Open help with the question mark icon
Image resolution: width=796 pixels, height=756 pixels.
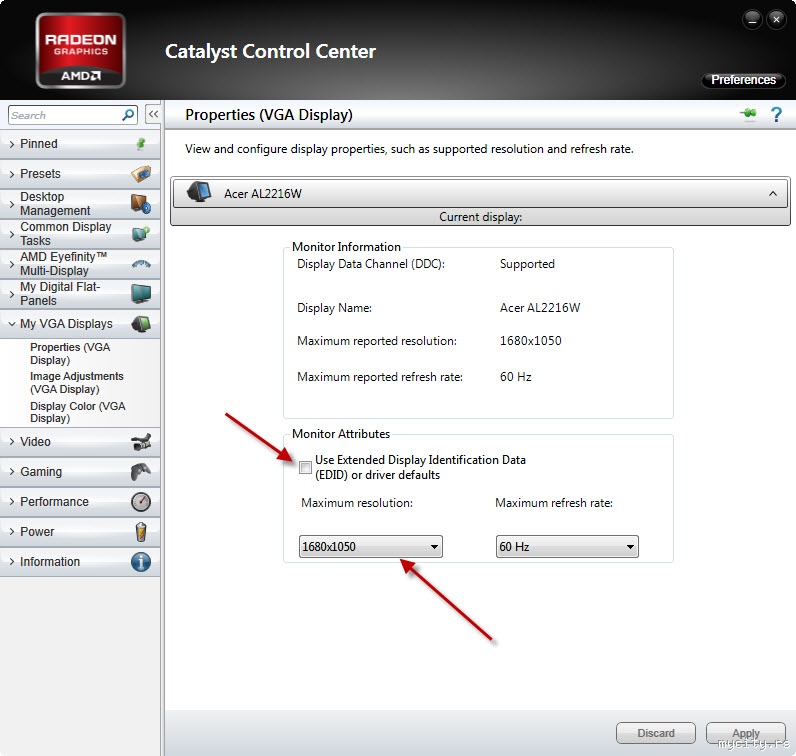coord(776,114)
